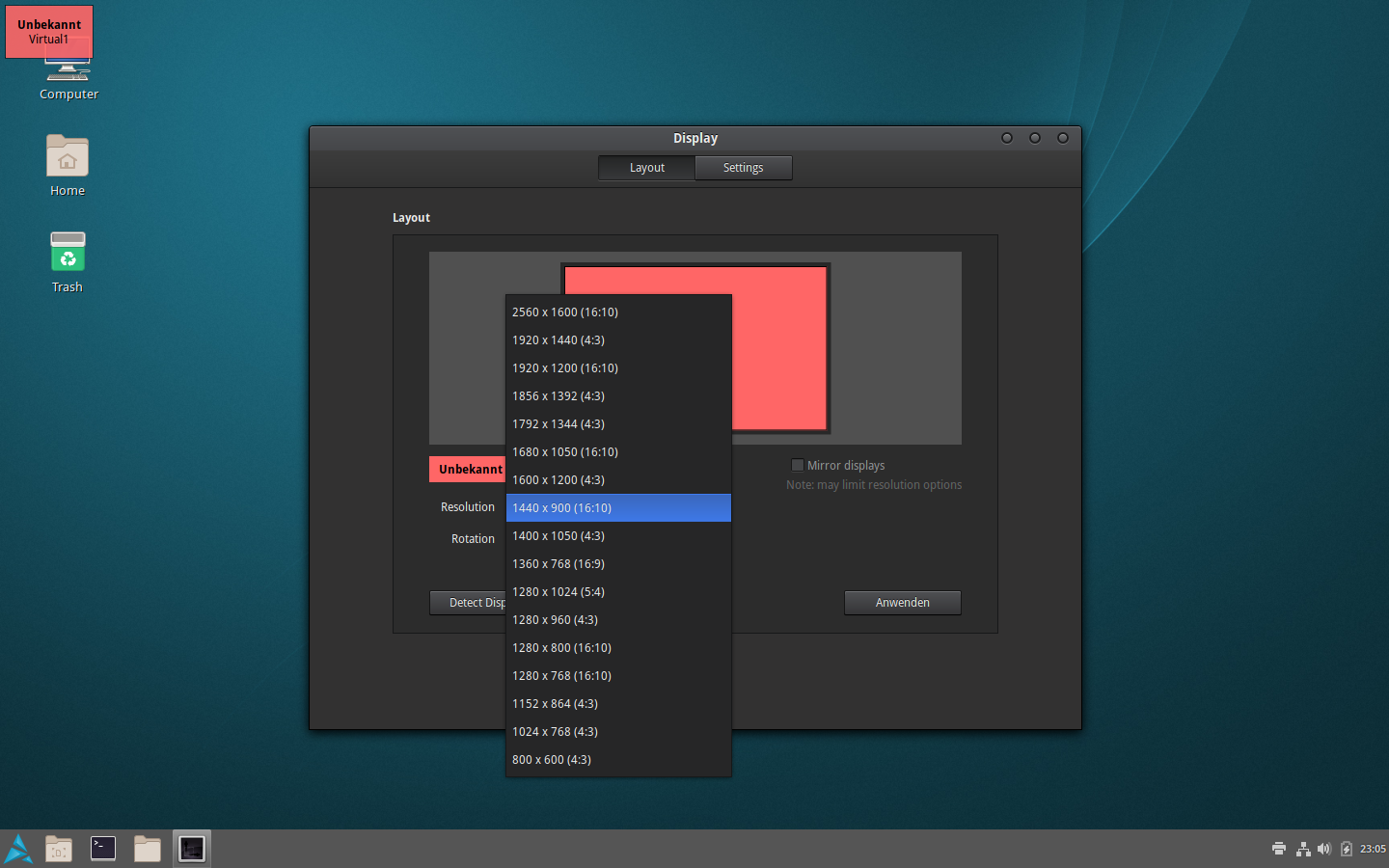The width and height of the screenshot is (1389, 868).
Task: Select the Computer desktop icon label
Action: click(69, 95)
